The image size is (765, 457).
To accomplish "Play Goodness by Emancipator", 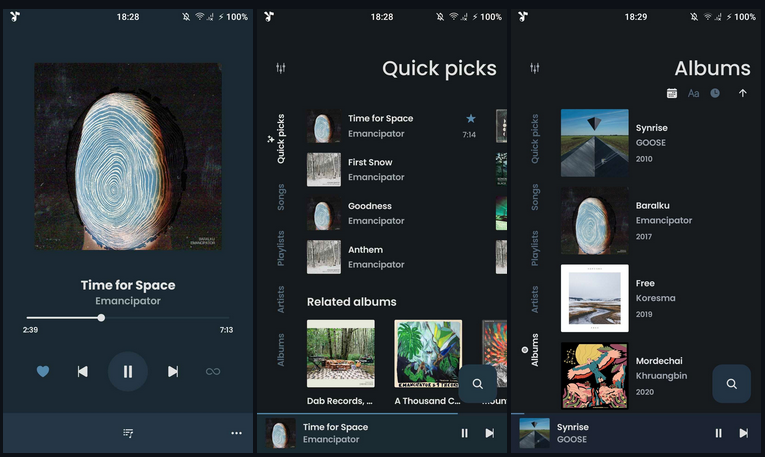I will click(x=393, y=213).
